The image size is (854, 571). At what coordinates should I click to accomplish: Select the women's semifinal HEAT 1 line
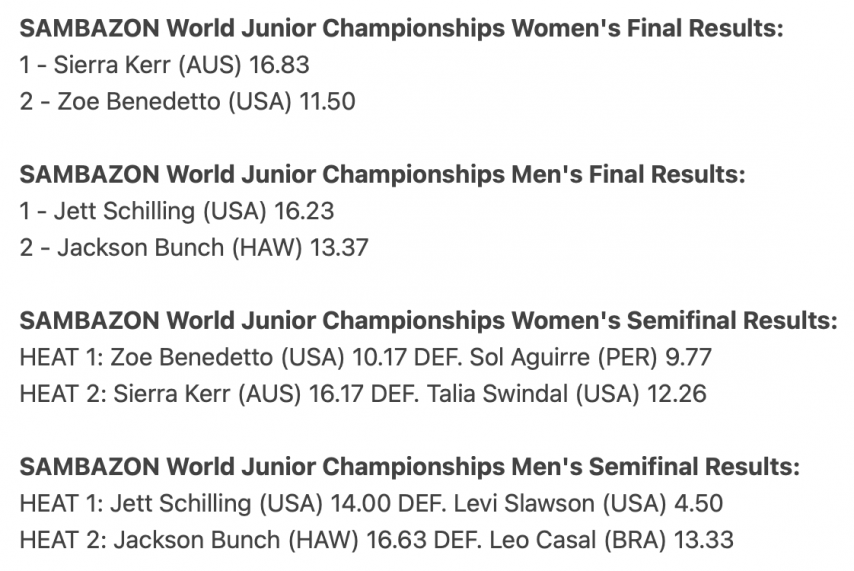pyautogui.click(x=365, y=357)
